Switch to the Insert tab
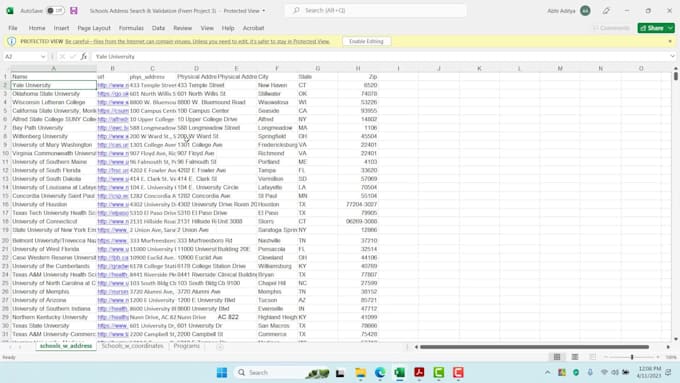 tap(61, 28)
